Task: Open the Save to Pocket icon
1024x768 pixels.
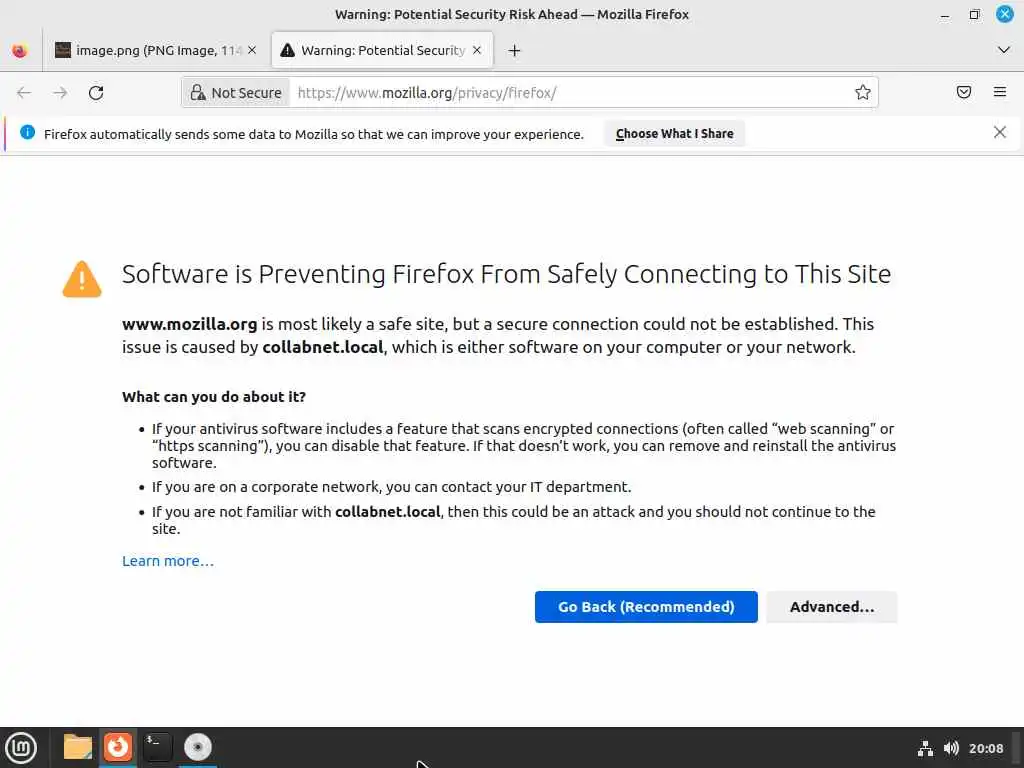Action: click(x=964, y=93)
